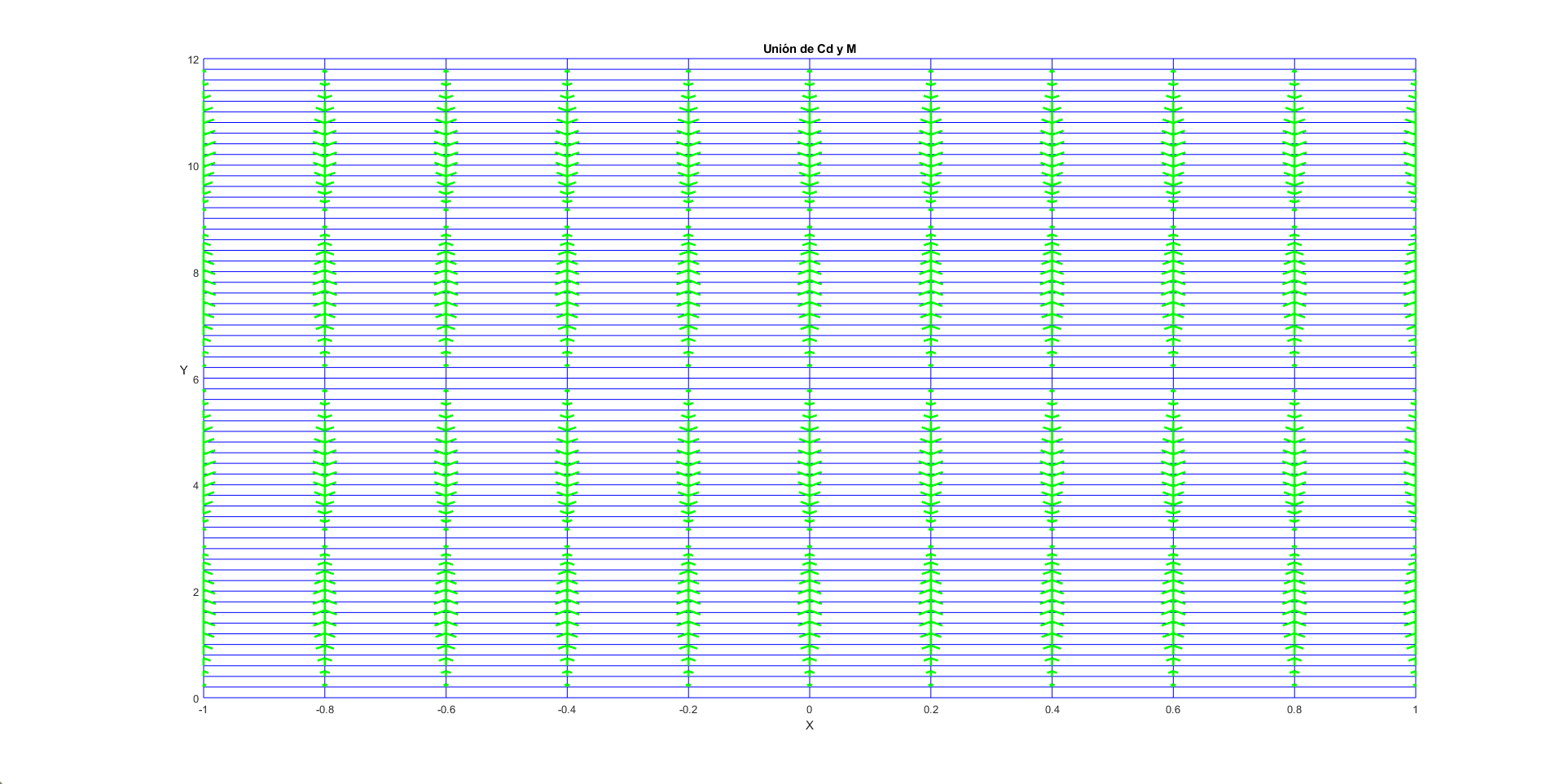This screenshot has height=784, width=1564.
Task: Click the x-axis tick label 0.6
Action: pyautogui.click(x=1173, y=710)
